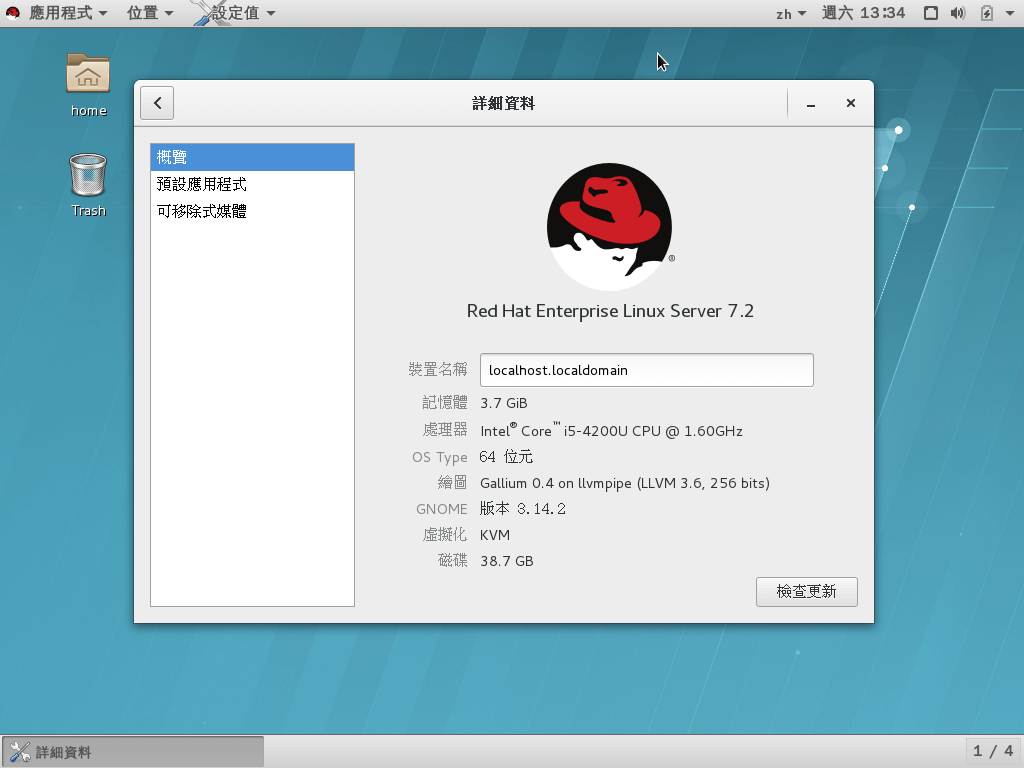Click the Red Hat logo in Details window
This screenshot has width=1024, height=768.
609,225
